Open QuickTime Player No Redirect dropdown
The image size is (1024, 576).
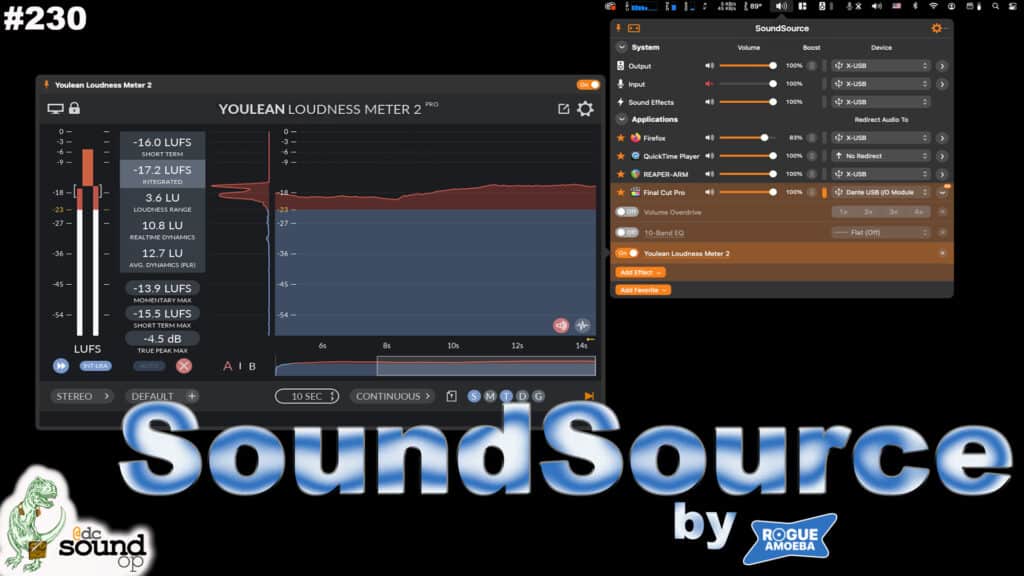pos(880,156)
